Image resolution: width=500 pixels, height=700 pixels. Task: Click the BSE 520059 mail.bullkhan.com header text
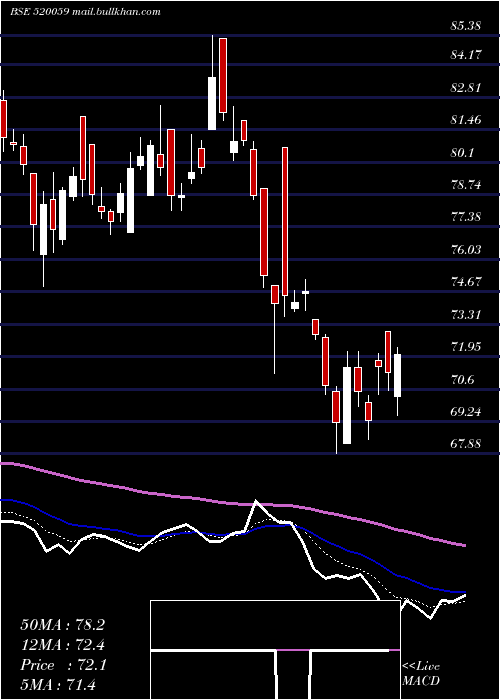85,11
